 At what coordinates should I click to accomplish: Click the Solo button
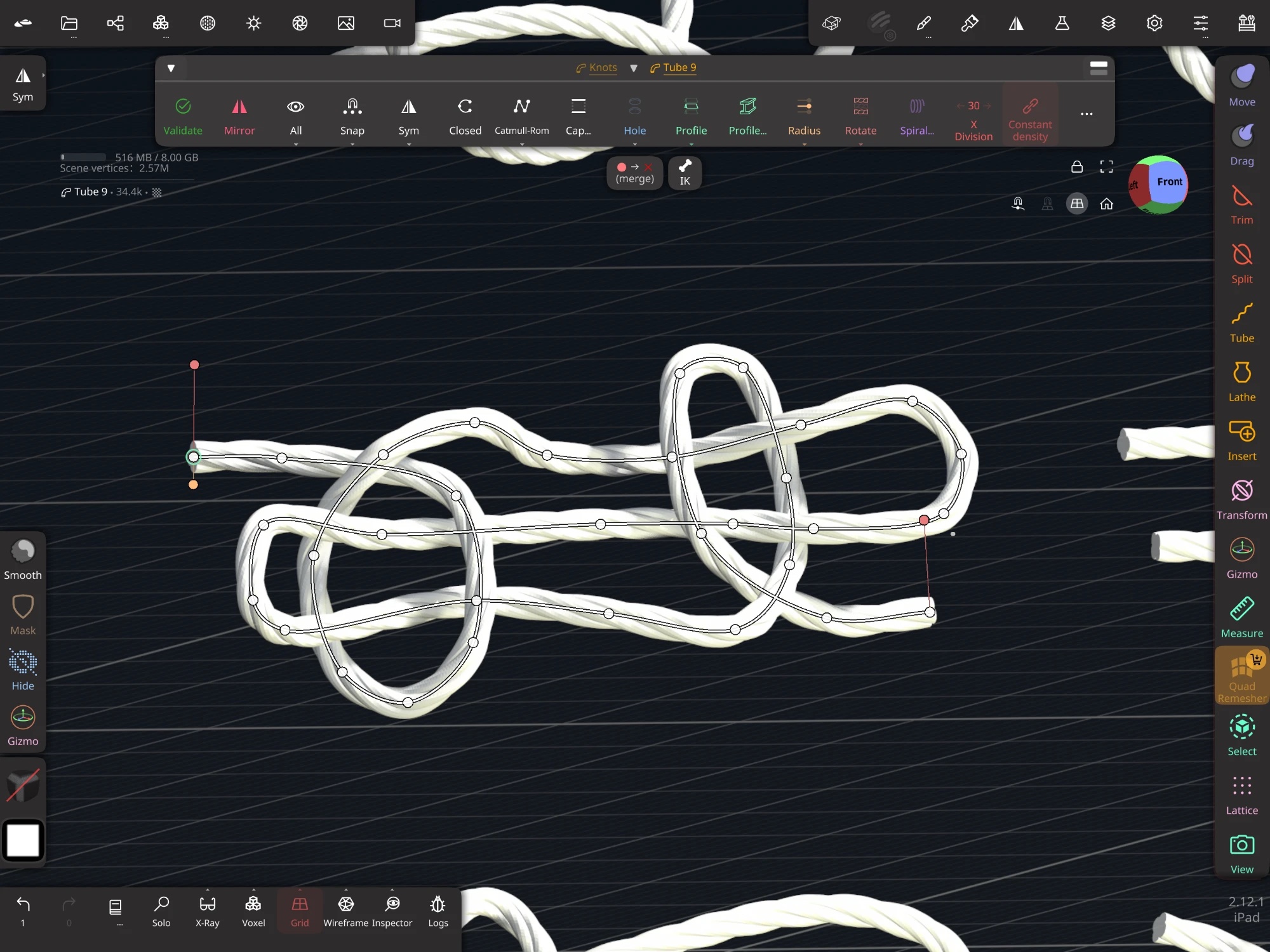point(161,911)
